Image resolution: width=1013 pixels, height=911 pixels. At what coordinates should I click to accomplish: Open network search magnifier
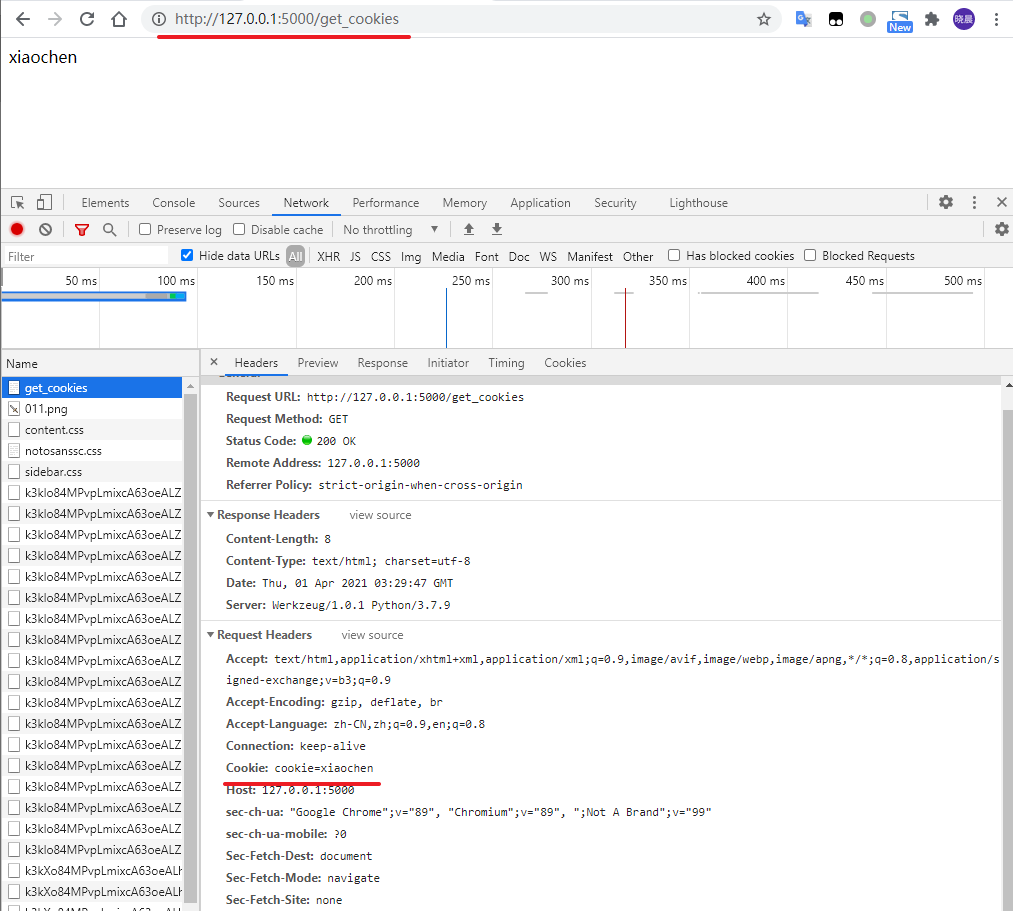pyautogui.click(x=110, y=229)
